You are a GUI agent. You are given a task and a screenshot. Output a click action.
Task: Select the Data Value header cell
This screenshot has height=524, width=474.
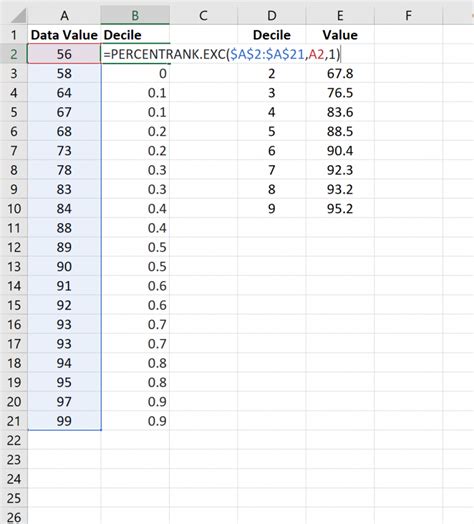coord(64,35)
